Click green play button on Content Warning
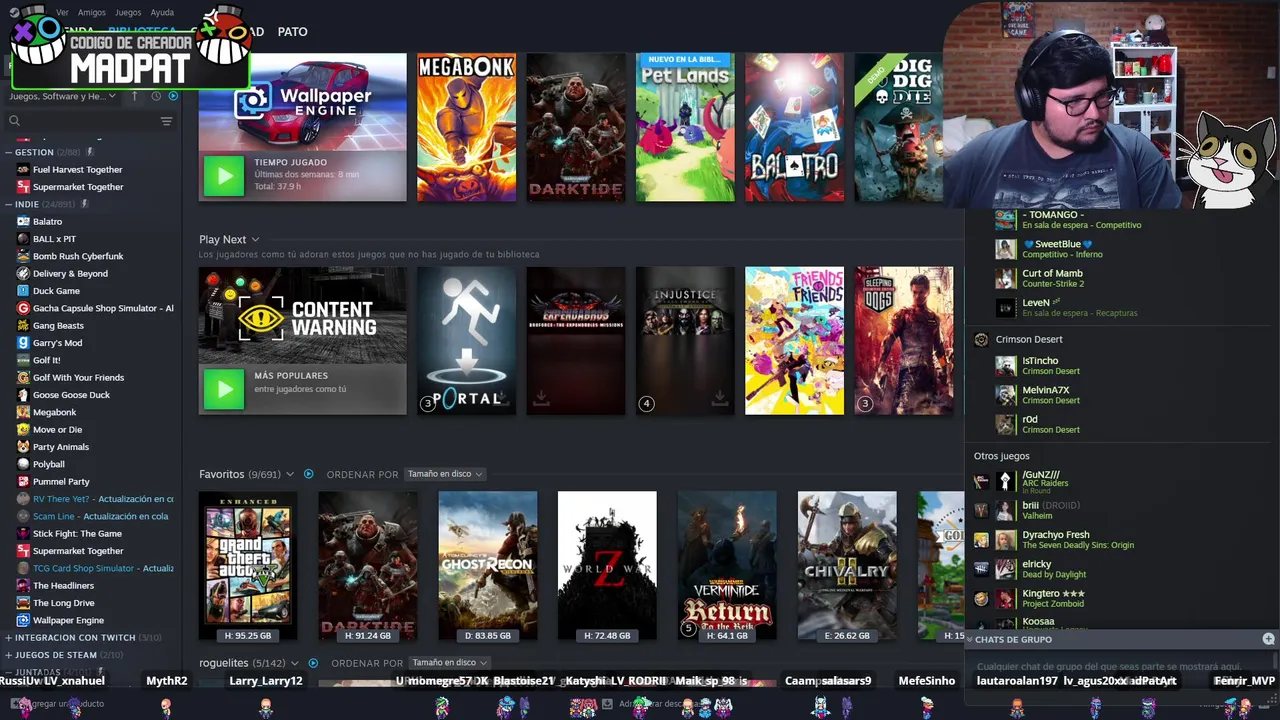 coord(224,390)
